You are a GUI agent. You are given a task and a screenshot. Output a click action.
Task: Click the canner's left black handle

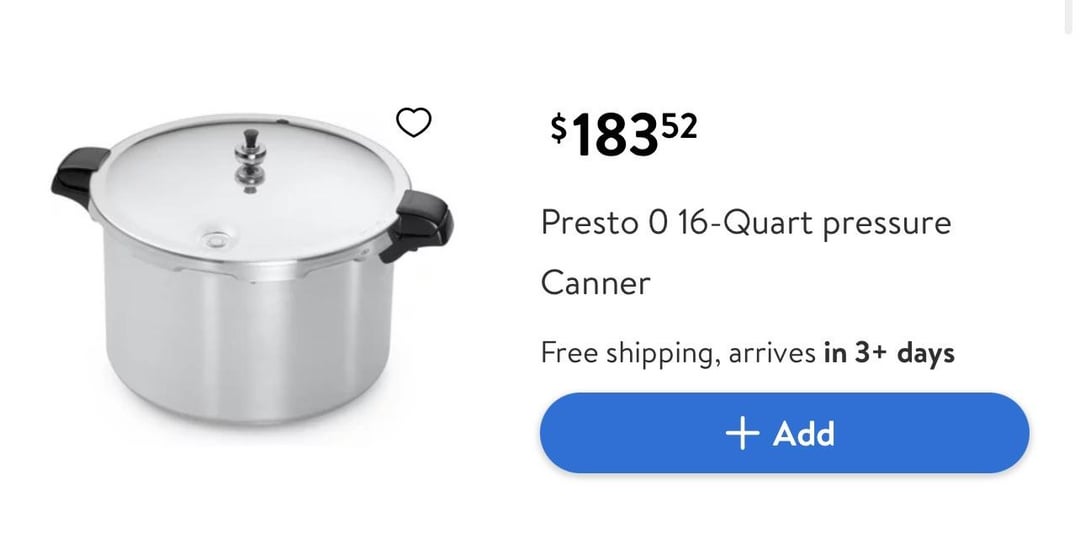[79, 177]
